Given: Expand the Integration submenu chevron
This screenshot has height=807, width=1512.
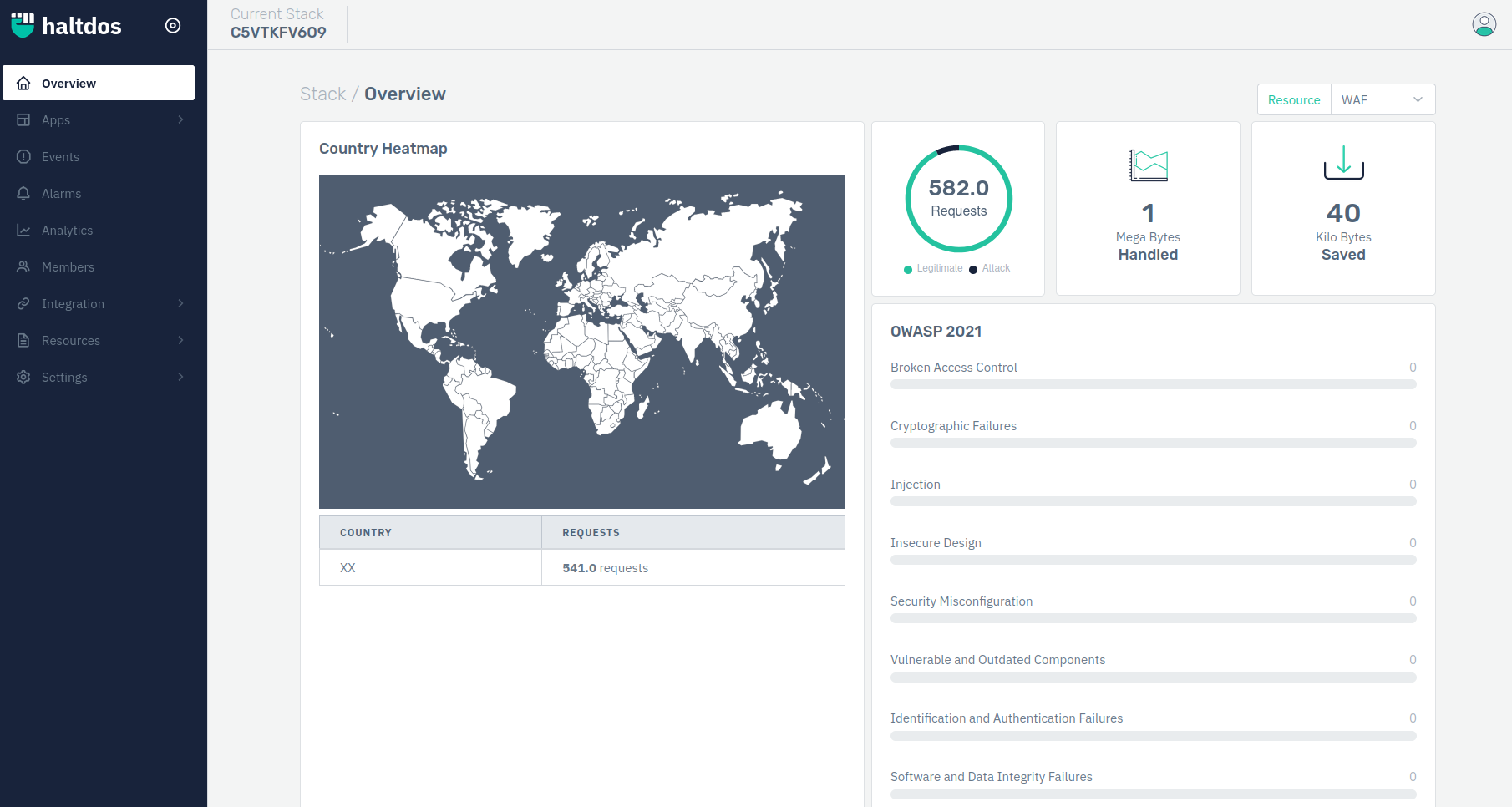Looking at the screenshot, I should pyautogui.click(x=180, y=304).
